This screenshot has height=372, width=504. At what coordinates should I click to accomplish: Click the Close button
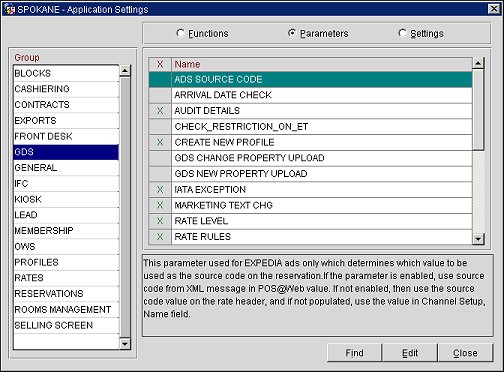pyautogui.click(x=465, y=353)
